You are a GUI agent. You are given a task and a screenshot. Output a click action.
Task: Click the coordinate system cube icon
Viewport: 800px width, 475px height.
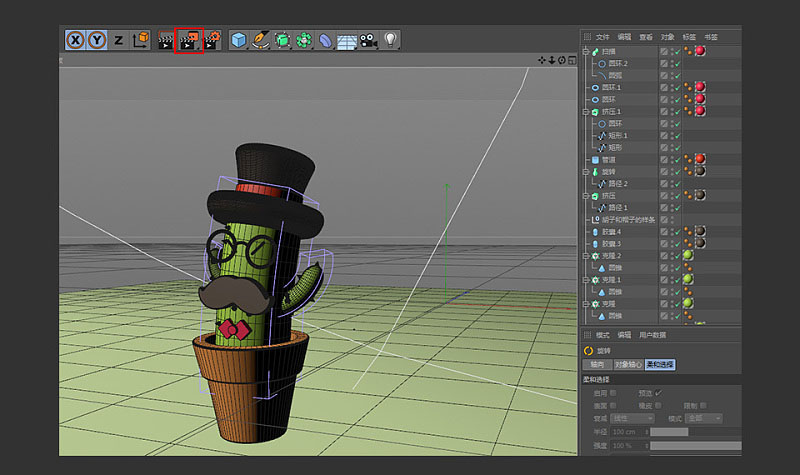point(140,40)
